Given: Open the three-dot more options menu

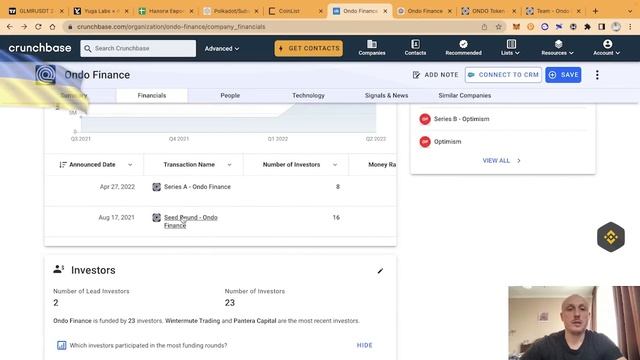Looking at the screenshot, I should [597, 75].
